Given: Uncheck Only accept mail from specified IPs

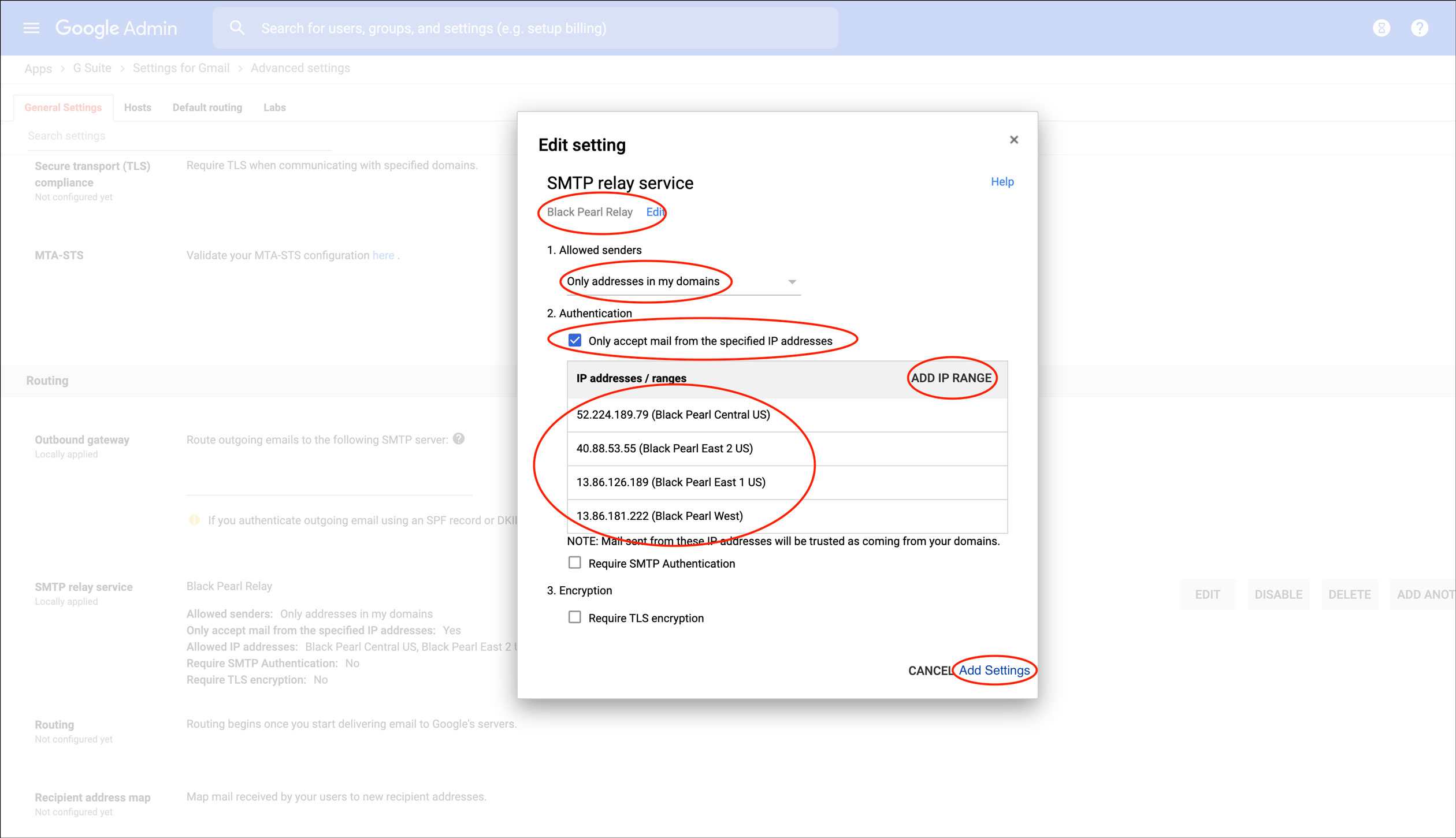Looking at the screenshot, I should [574, 340].
